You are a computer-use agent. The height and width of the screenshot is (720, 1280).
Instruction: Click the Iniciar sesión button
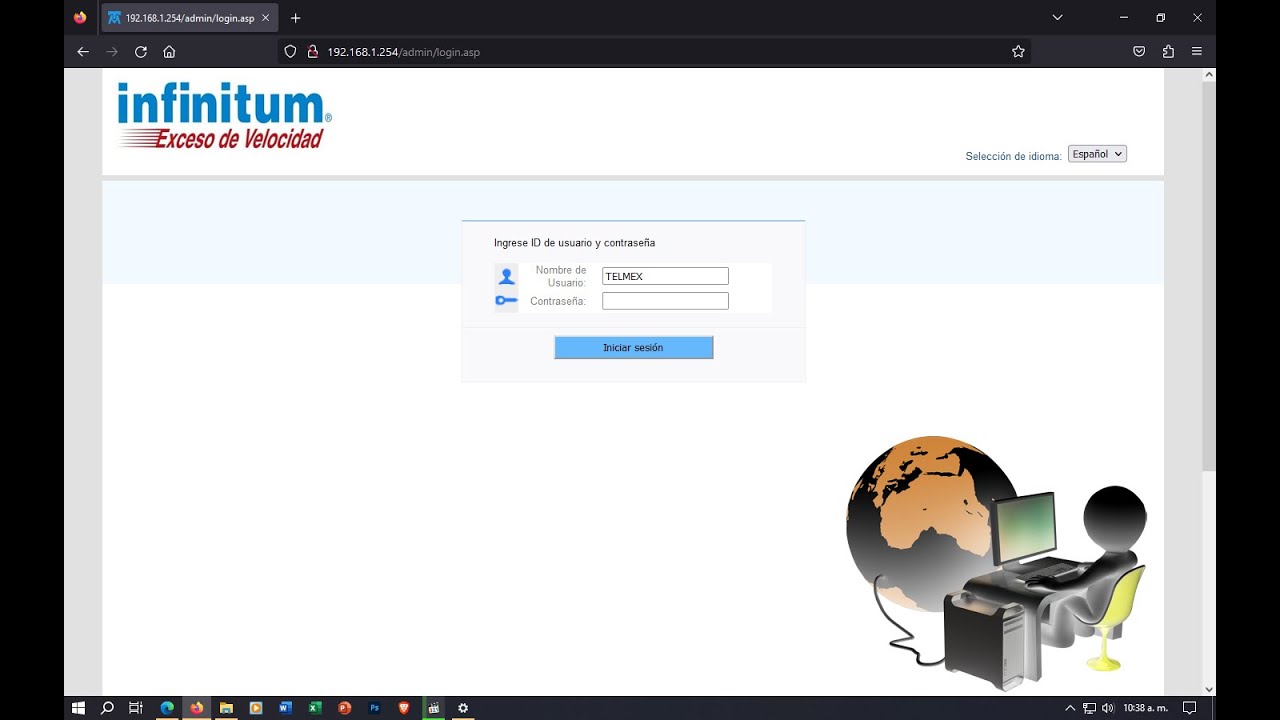point(634,347)
